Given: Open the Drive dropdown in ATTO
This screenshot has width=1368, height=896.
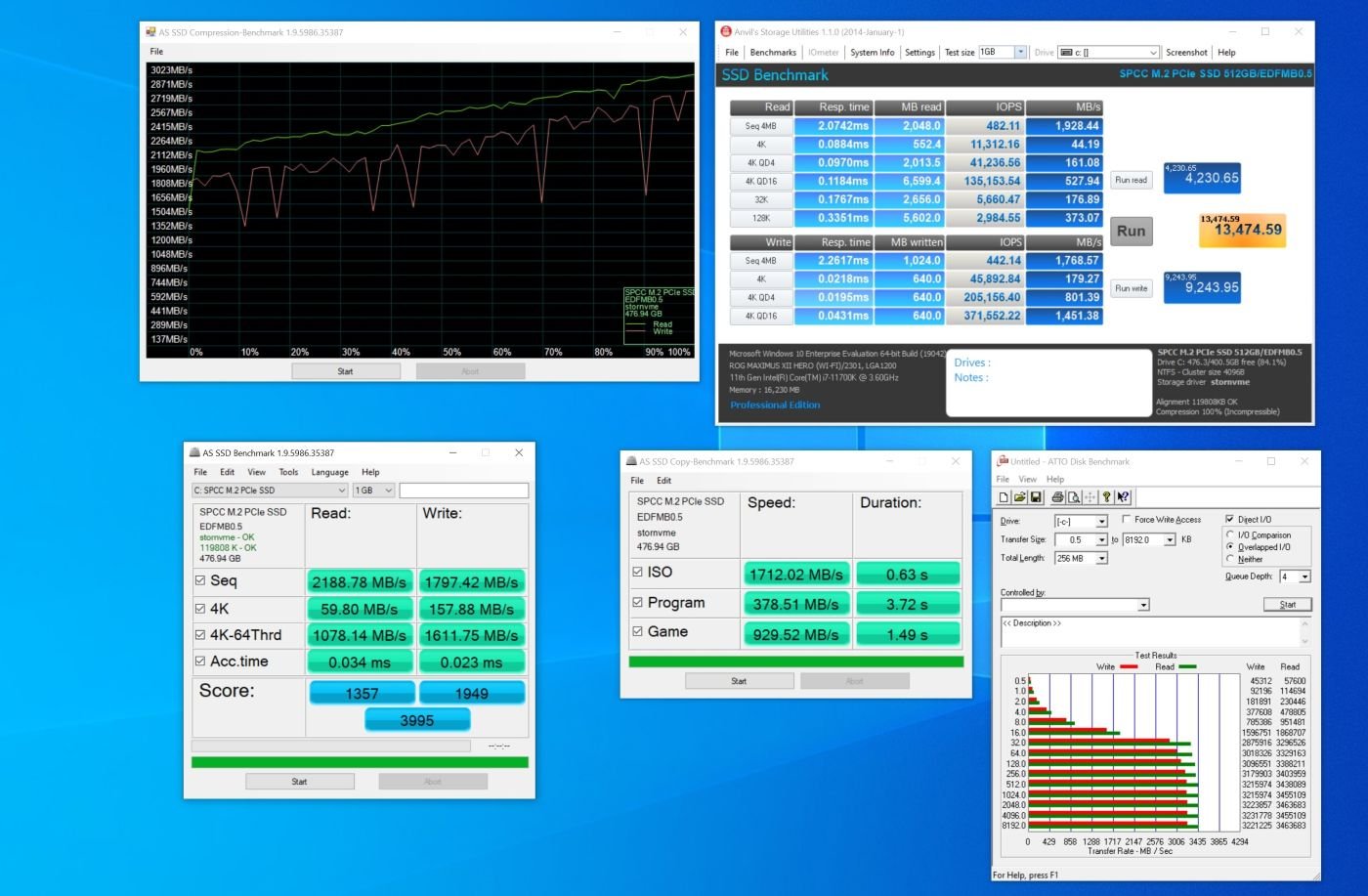Looking at the screenshot, I should pyautogui.click(x=1101, y=522).
